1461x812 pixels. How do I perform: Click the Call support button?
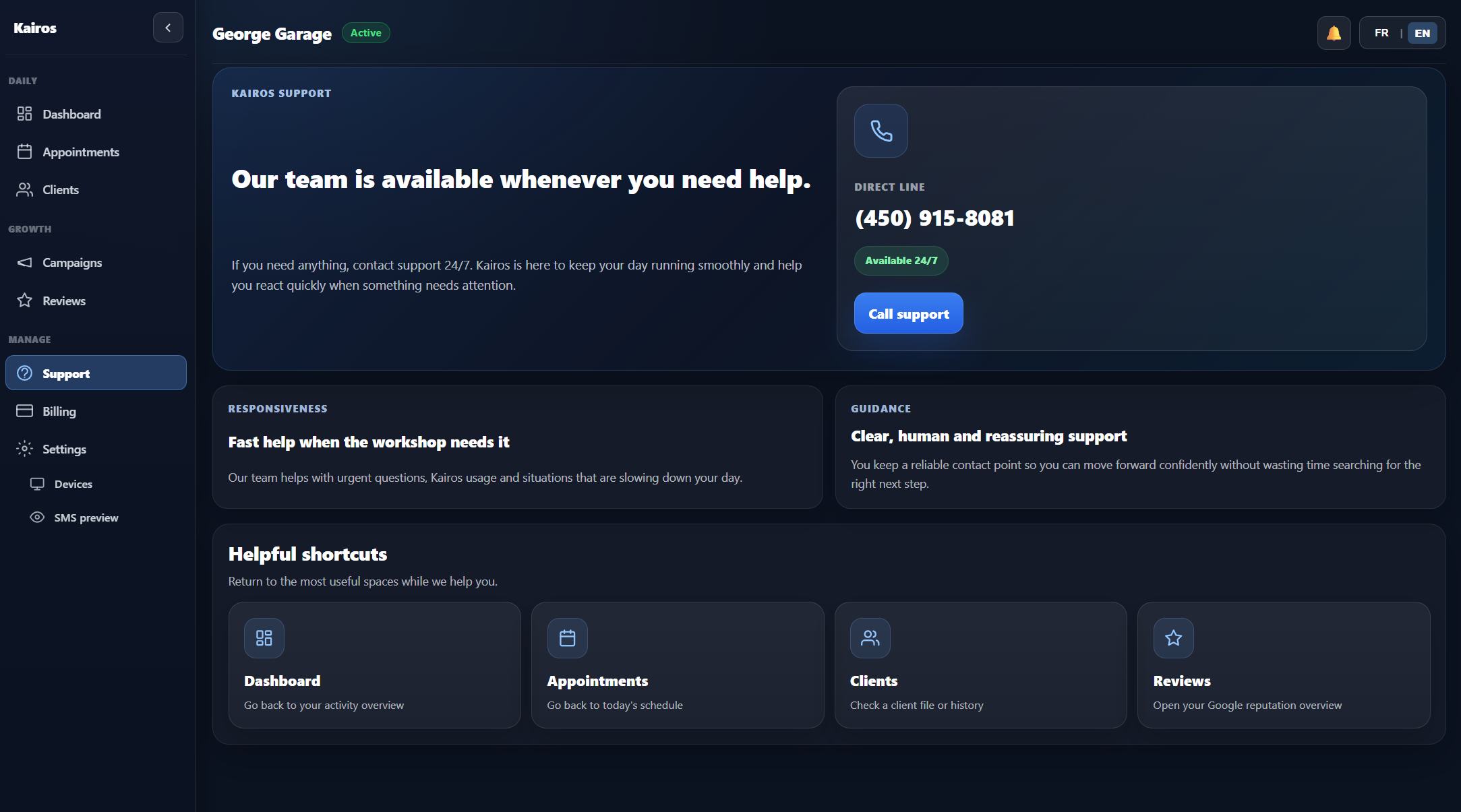coord(908,313)
